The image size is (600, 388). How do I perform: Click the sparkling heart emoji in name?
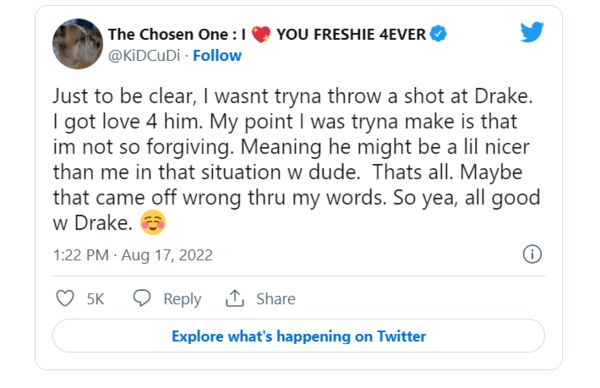261,34
